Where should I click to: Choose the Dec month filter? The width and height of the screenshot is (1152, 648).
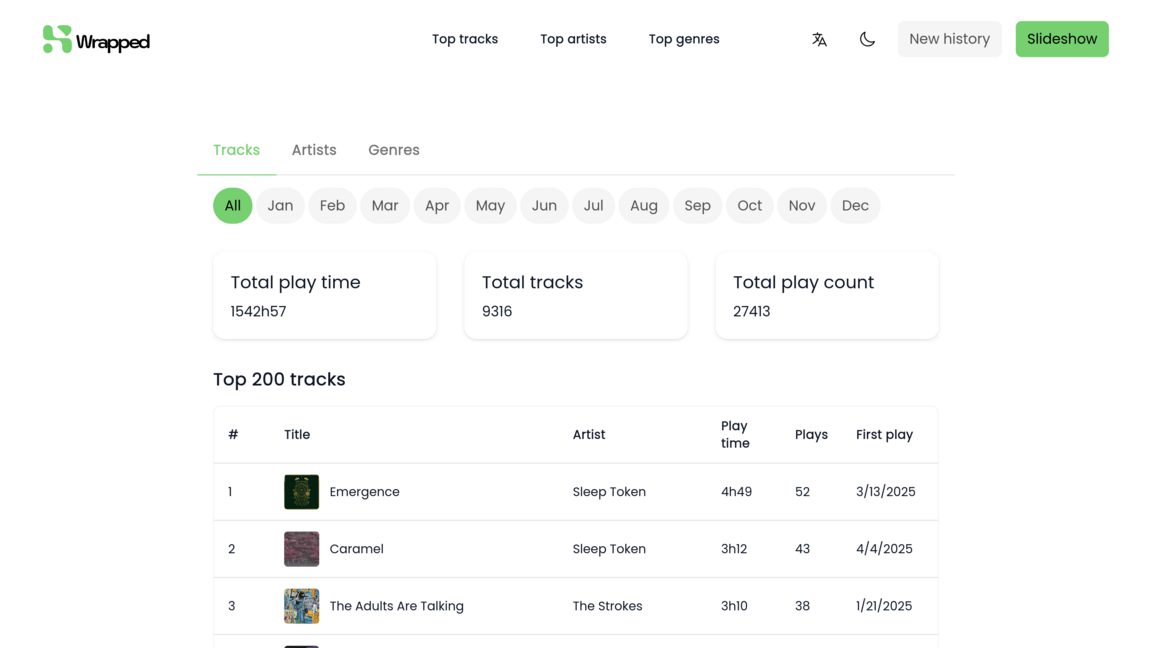(x=855, y=205)
